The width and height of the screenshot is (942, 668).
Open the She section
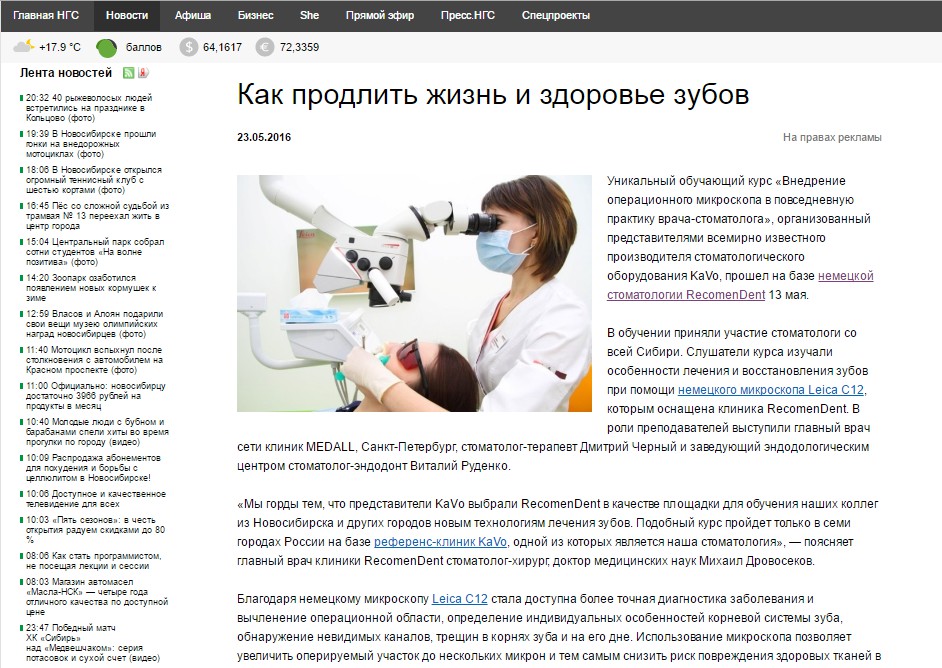309,16
